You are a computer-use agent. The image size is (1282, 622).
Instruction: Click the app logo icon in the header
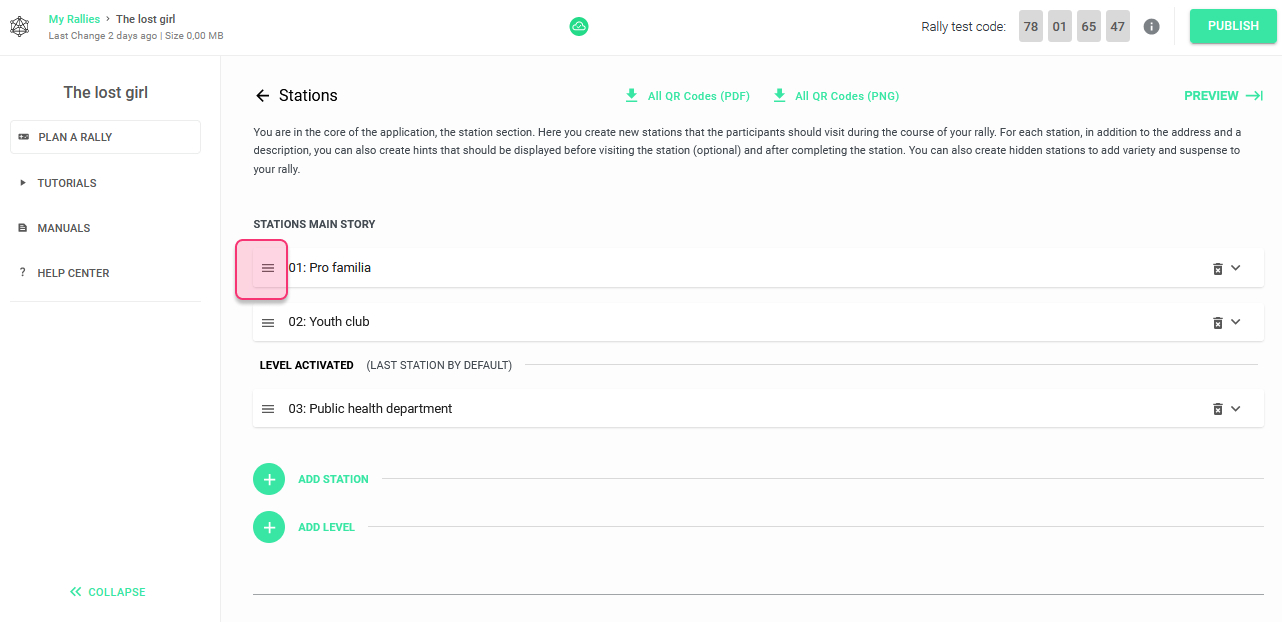click(20, 26)
